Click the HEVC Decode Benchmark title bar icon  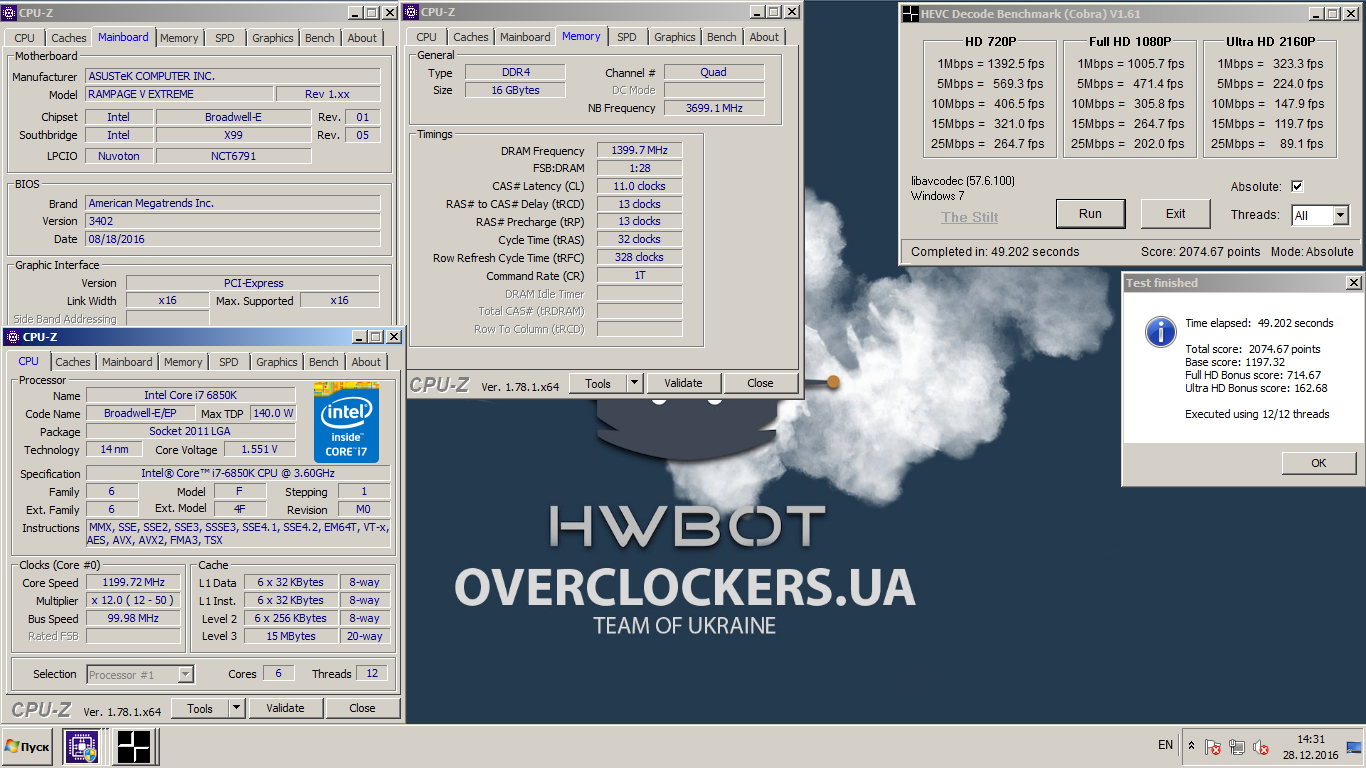(910, 14)
